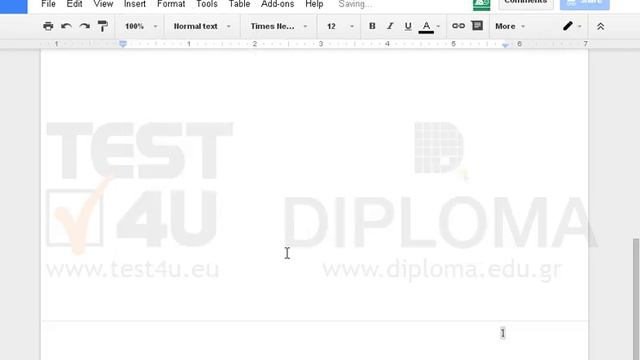Click the blue Share button
640x360 pixels.
584,3
